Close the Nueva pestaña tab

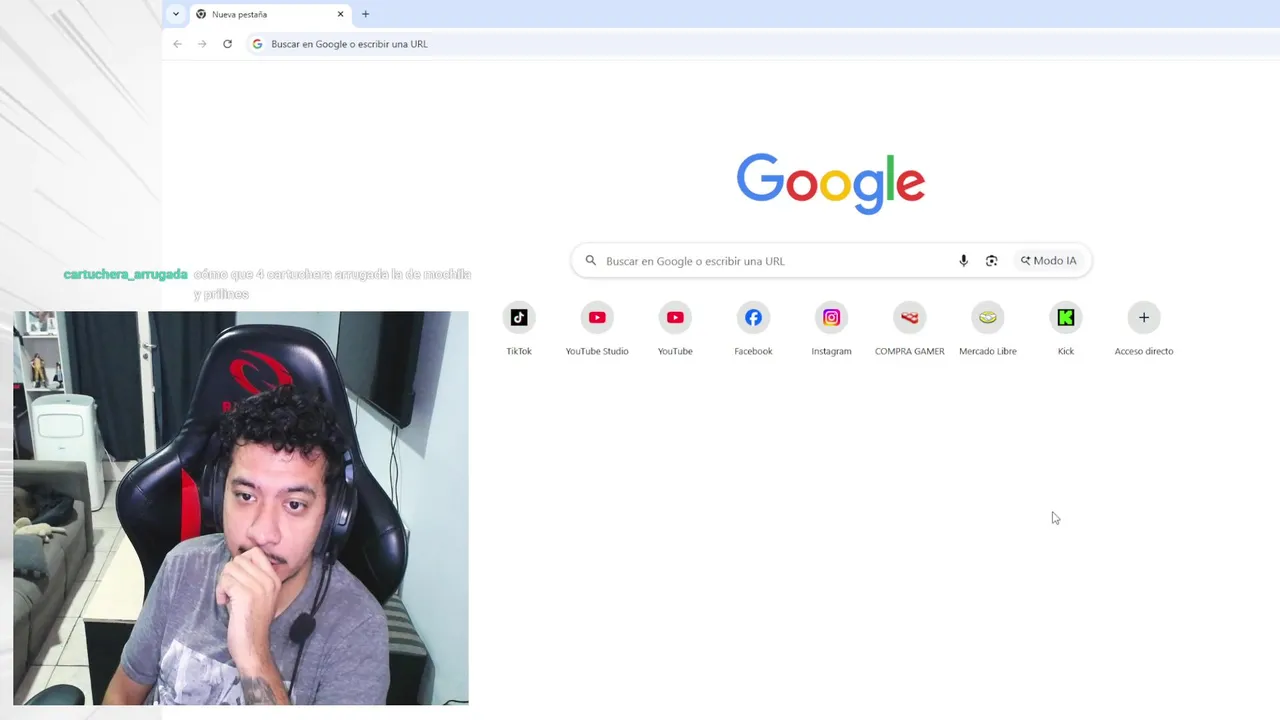340,14
